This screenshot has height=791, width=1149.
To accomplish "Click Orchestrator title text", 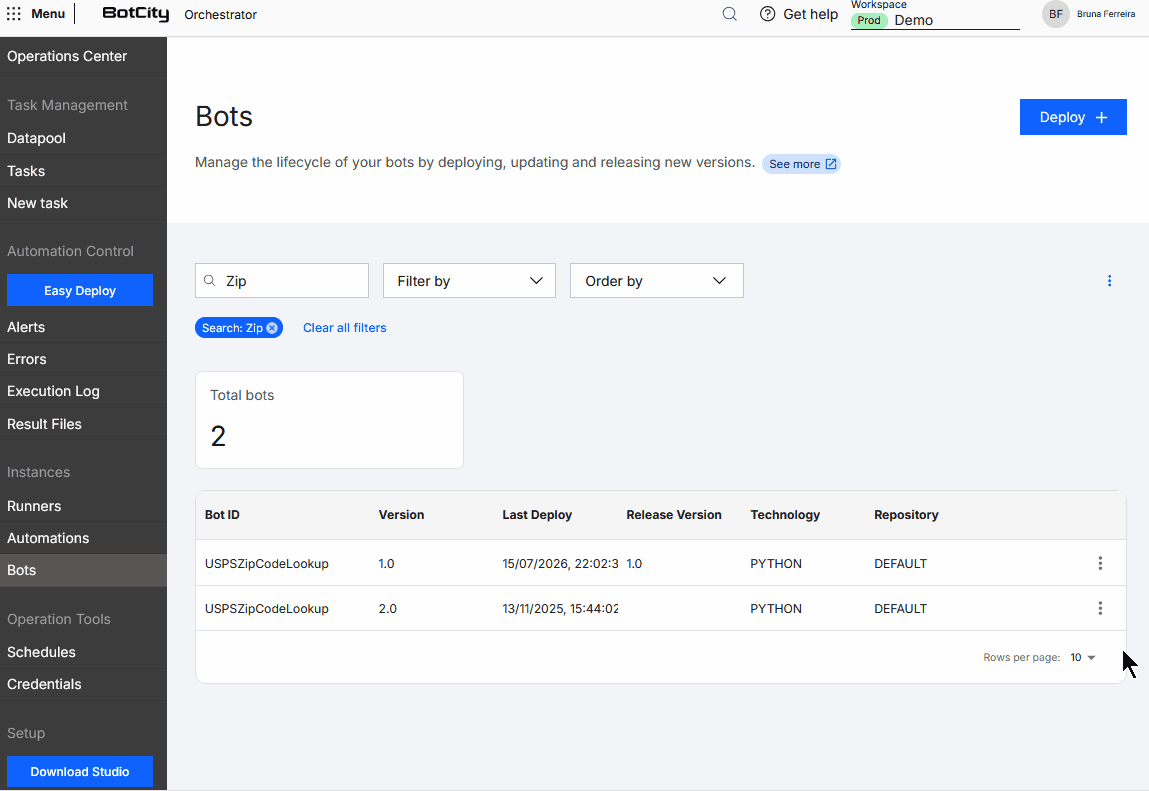I will coord(221,15).
